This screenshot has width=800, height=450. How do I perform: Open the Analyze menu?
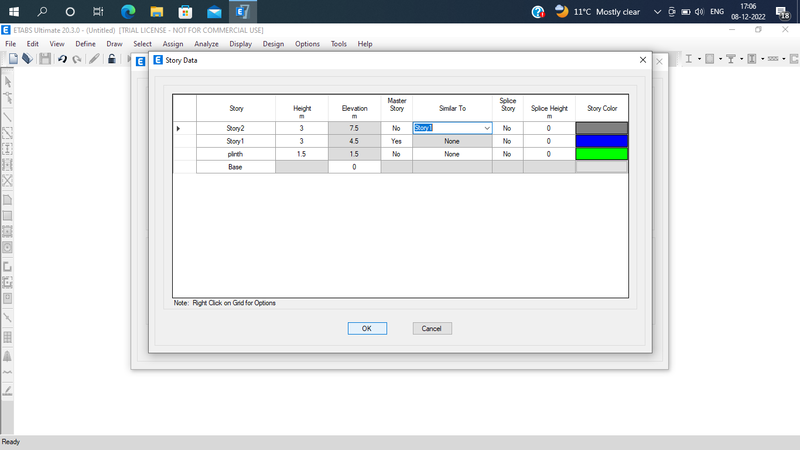pos(206,44)
